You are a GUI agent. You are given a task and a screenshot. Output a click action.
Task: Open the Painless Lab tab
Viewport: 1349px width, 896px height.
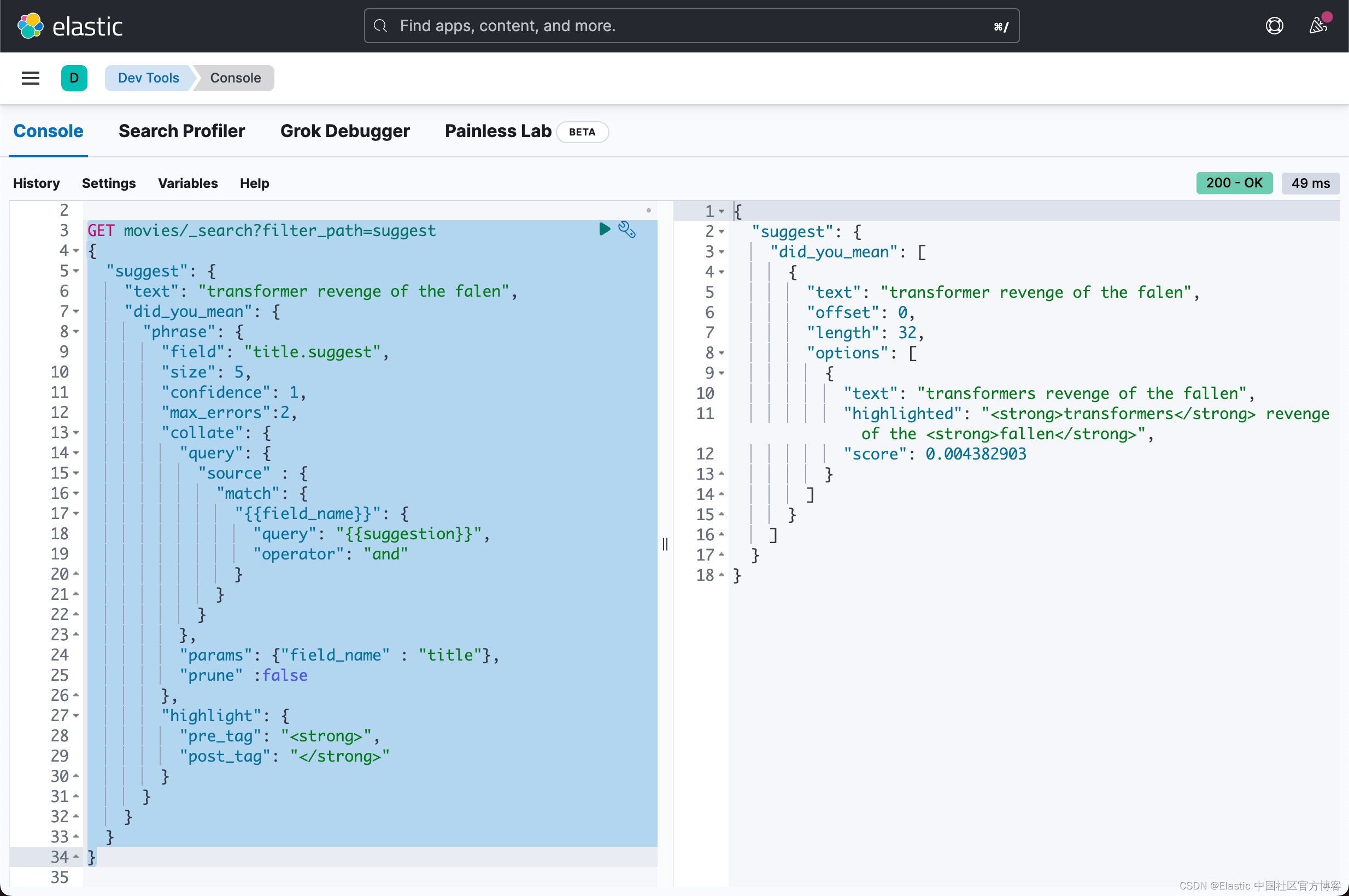(x=497, y=131)
